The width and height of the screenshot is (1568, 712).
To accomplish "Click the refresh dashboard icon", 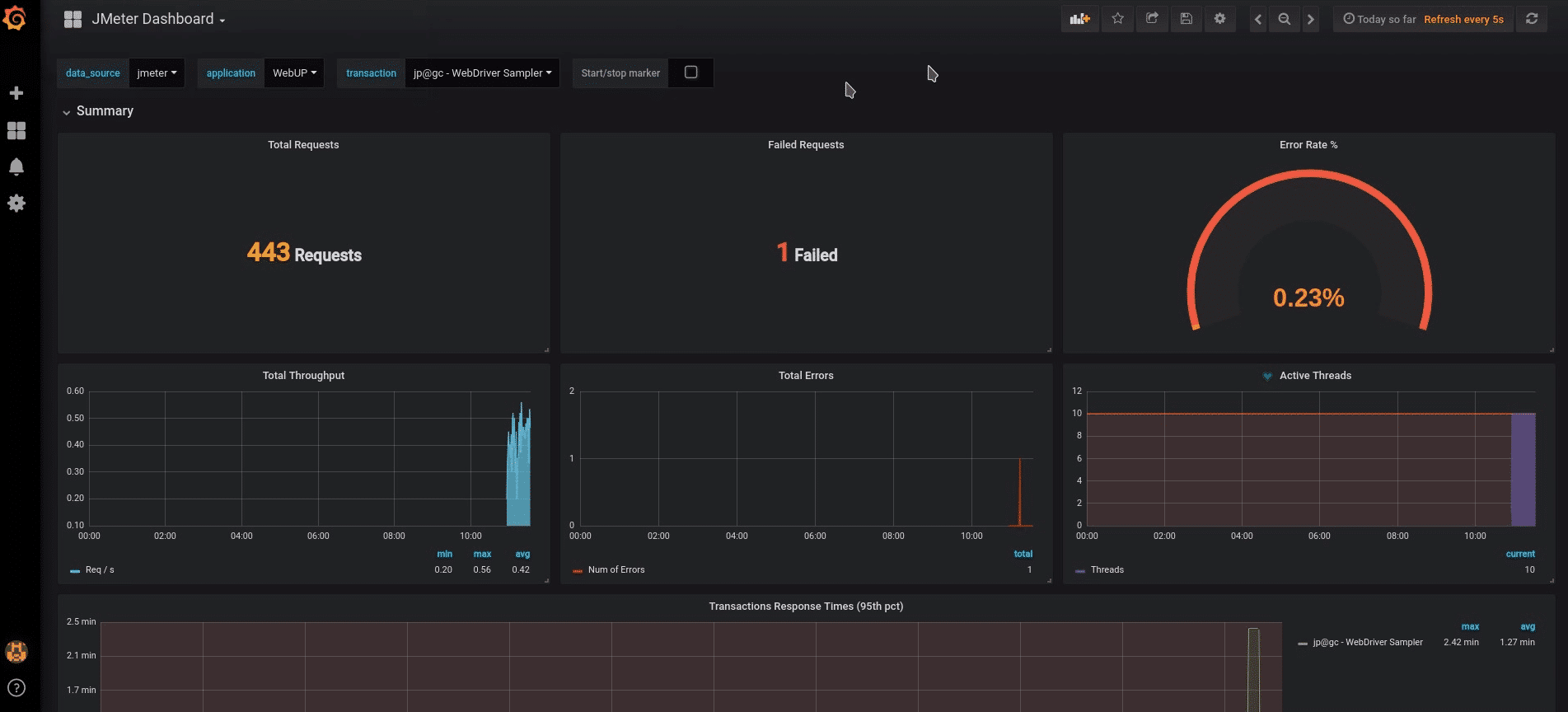I will [x=1532, y=18].
